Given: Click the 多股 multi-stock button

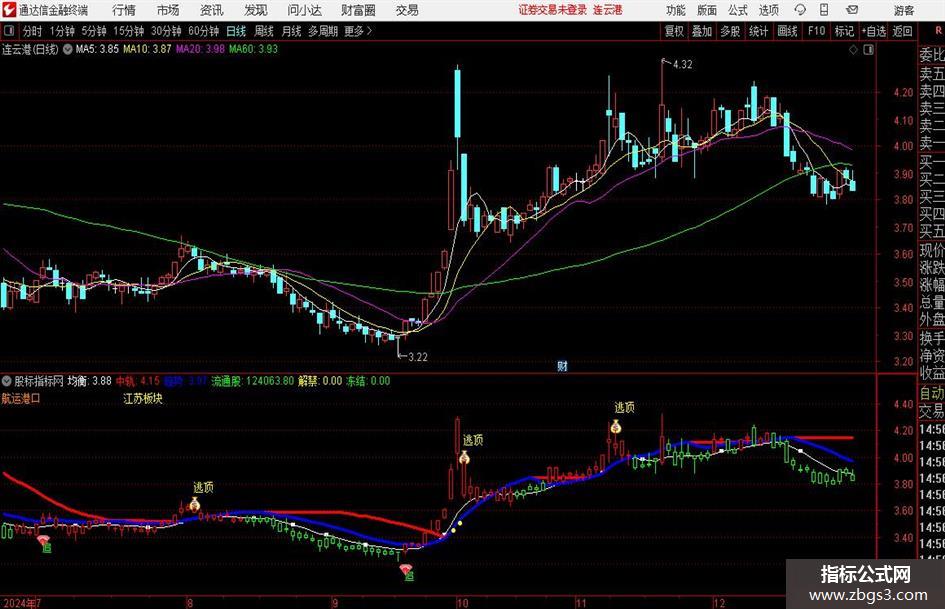Looking at the screenshot, I should coord(730,31).
